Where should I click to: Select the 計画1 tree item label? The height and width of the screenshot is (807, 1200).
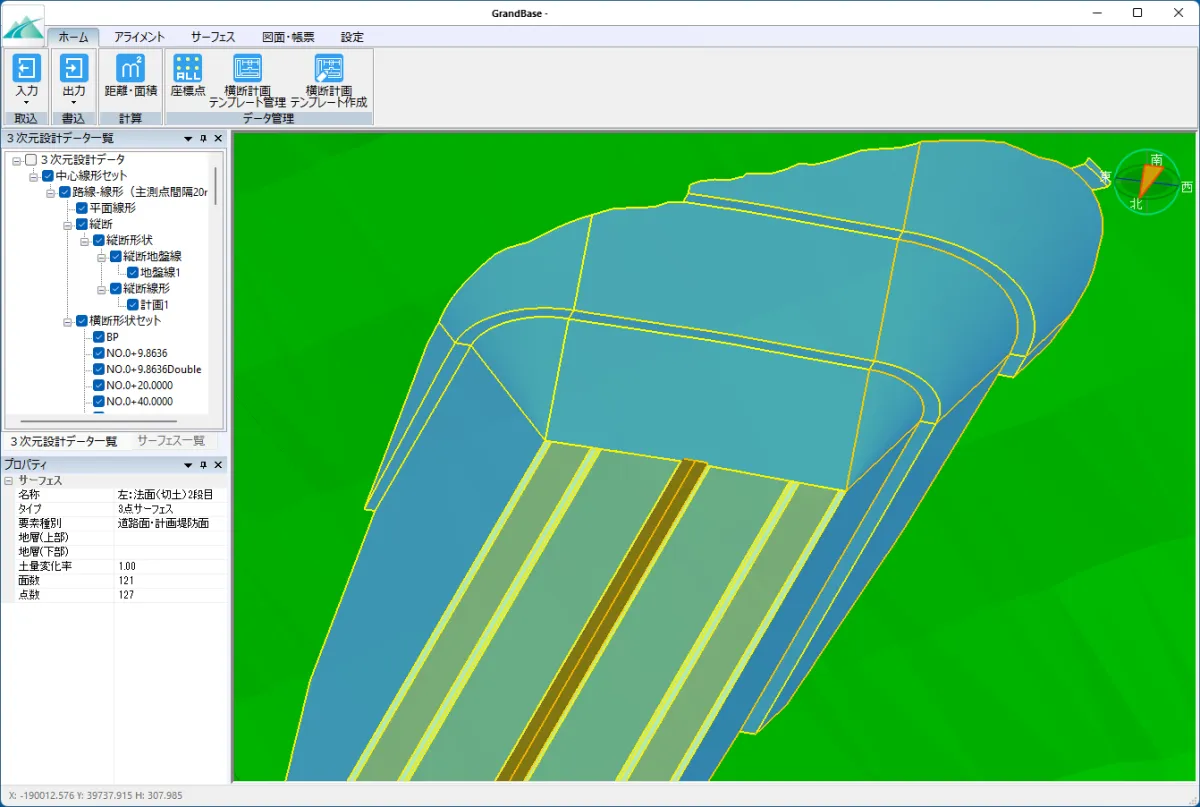pyautogui.click(x=155, y=304)
